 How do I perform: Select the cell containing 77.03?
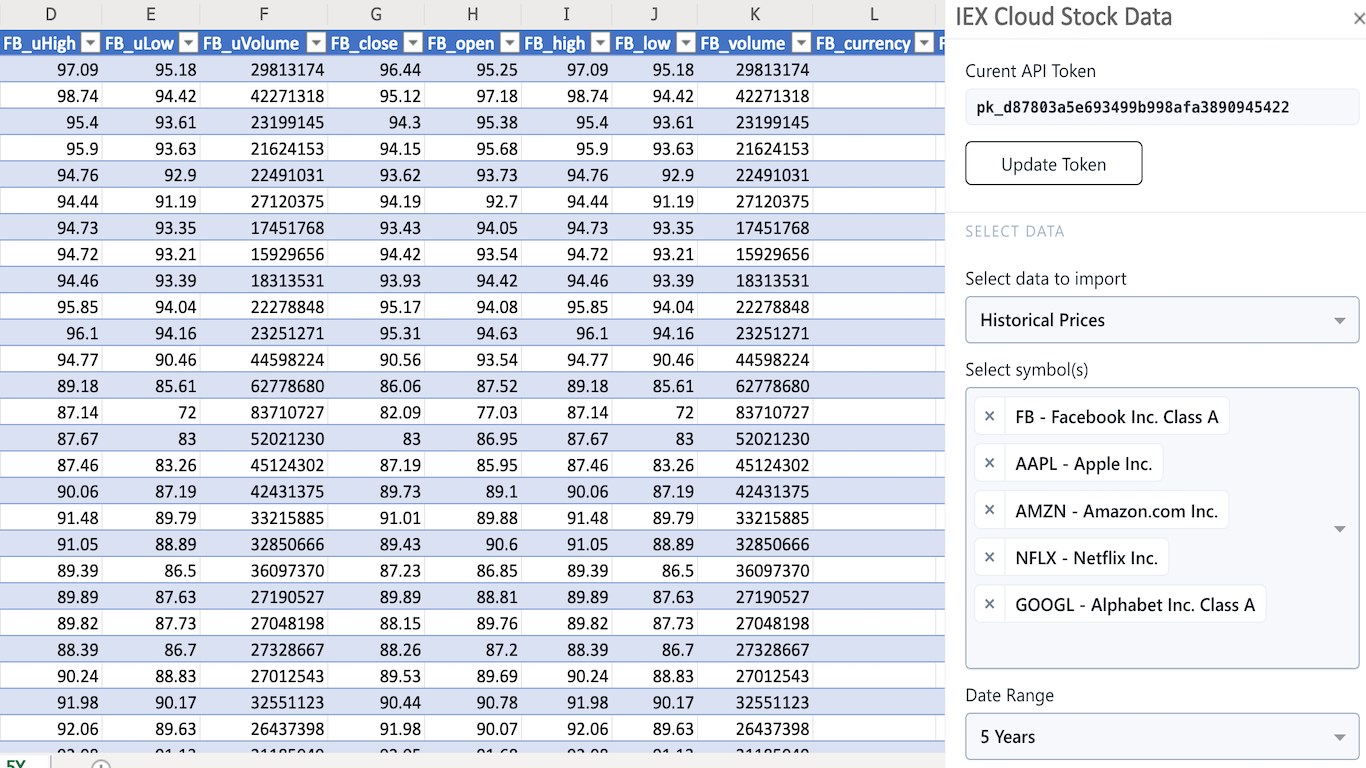point(472,412)
